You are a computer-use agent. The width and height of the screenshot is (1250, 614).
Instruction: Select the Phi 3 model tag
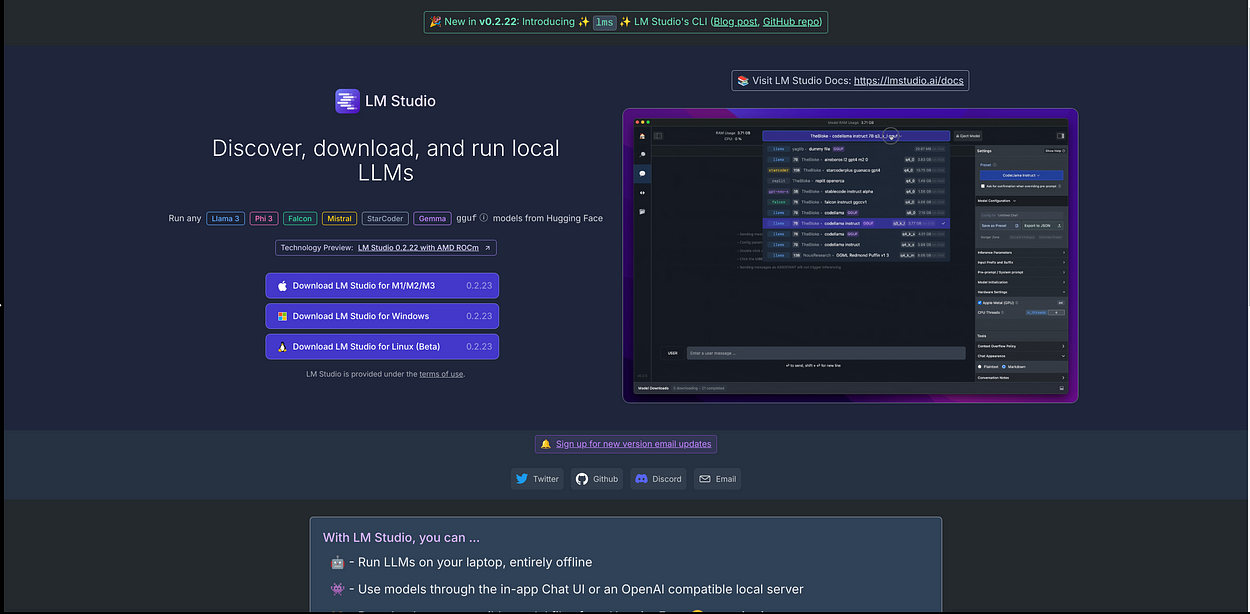(x=264, y=218)
